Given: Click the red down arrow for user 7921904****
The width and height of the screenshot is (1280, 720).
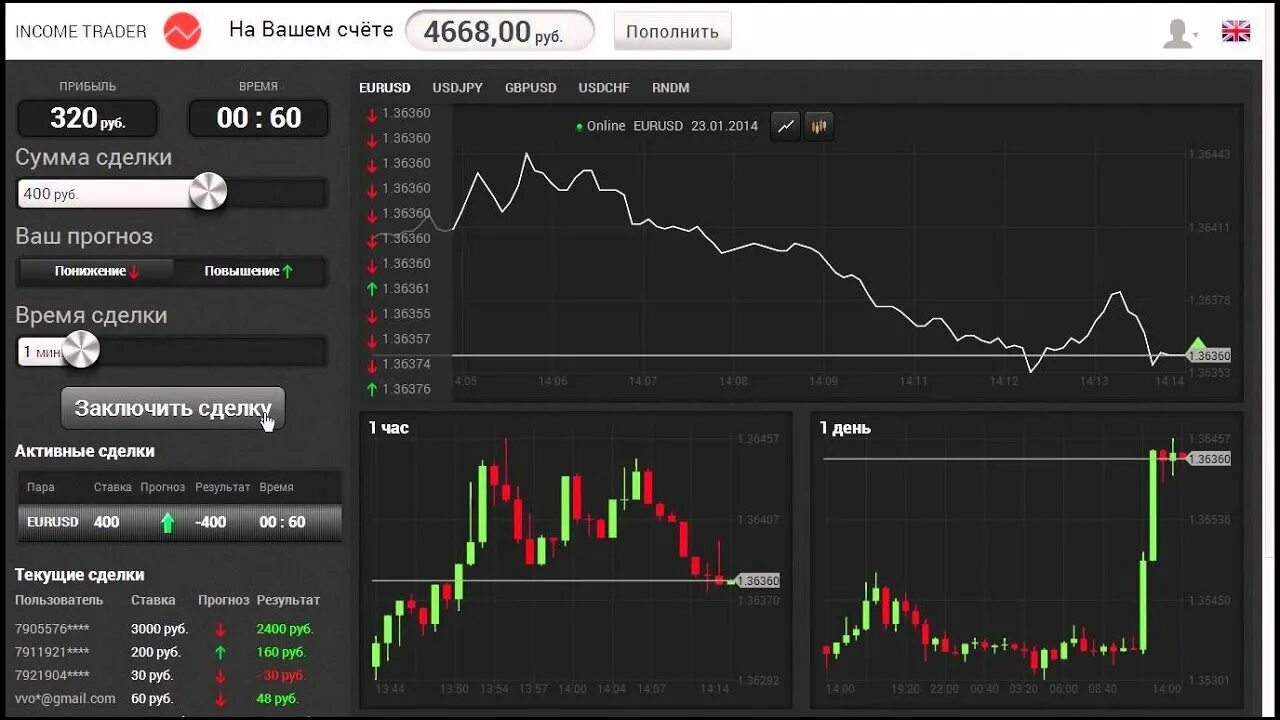Looking at the screenshot, I should click(x=220, y=676).
